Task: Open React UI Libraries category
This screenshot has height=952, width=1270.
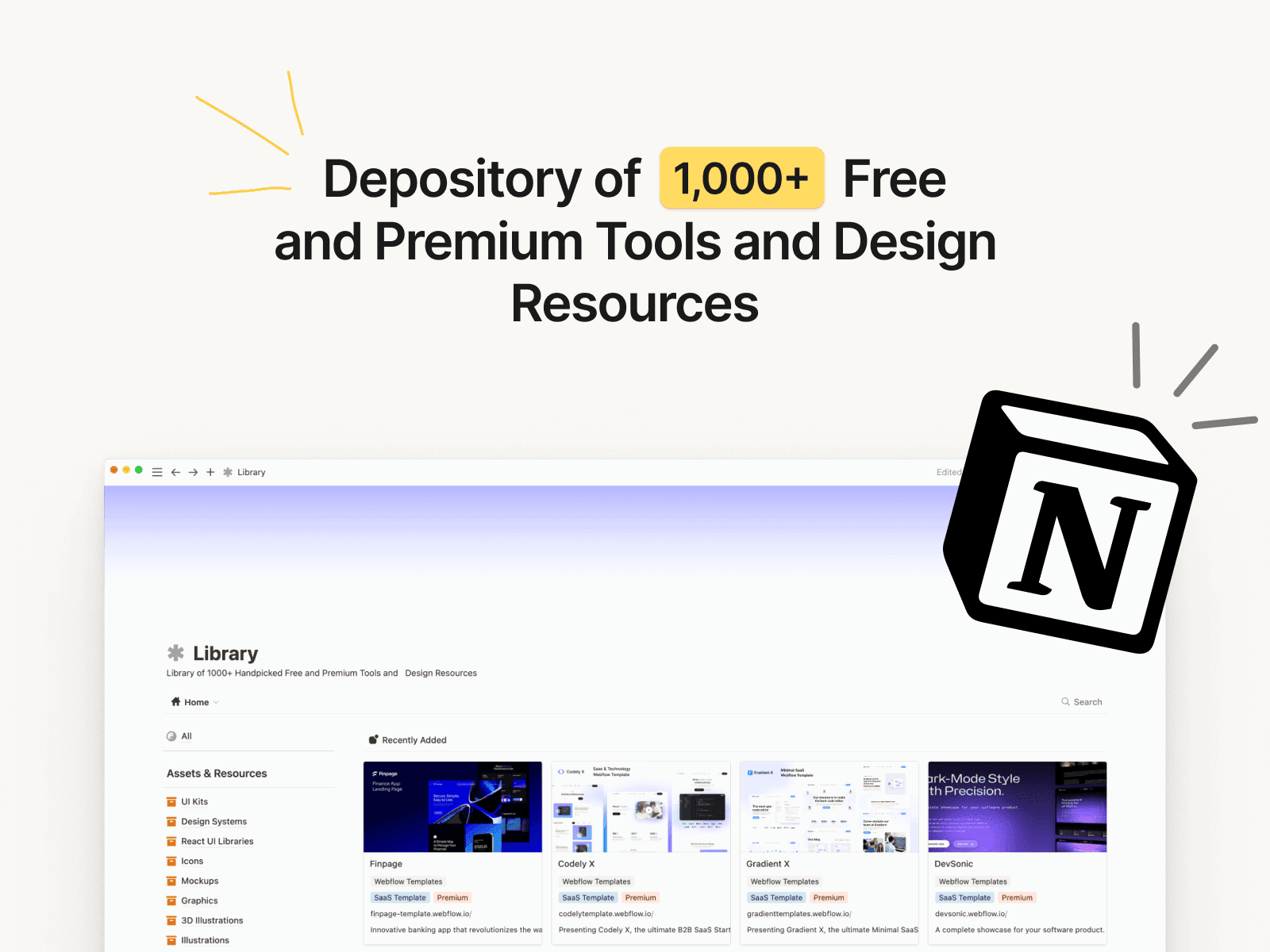Action: click(x=217, y=841)
